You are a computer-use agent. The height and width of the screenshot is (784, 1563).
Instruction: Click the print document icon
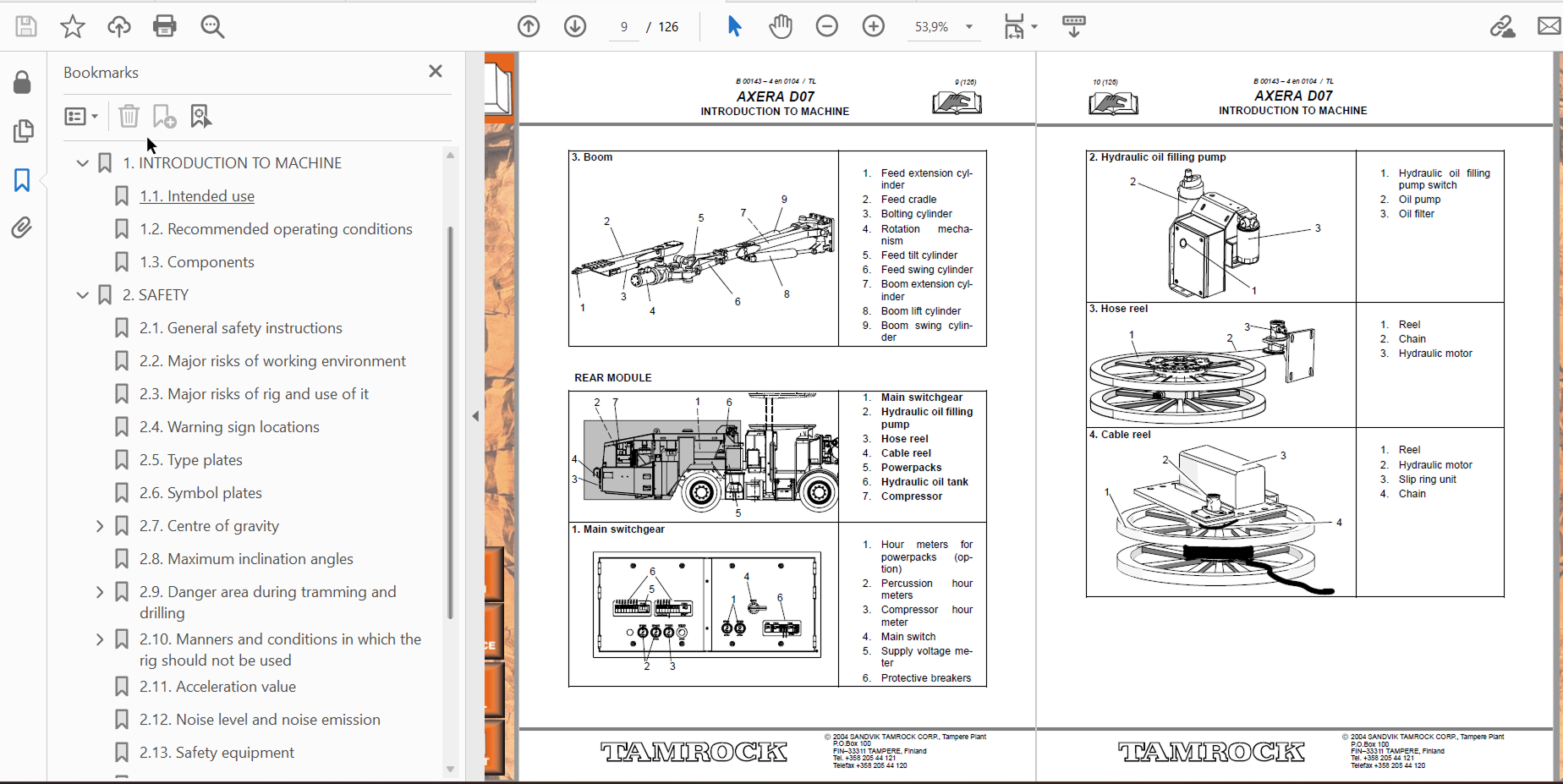pos(165,26)
